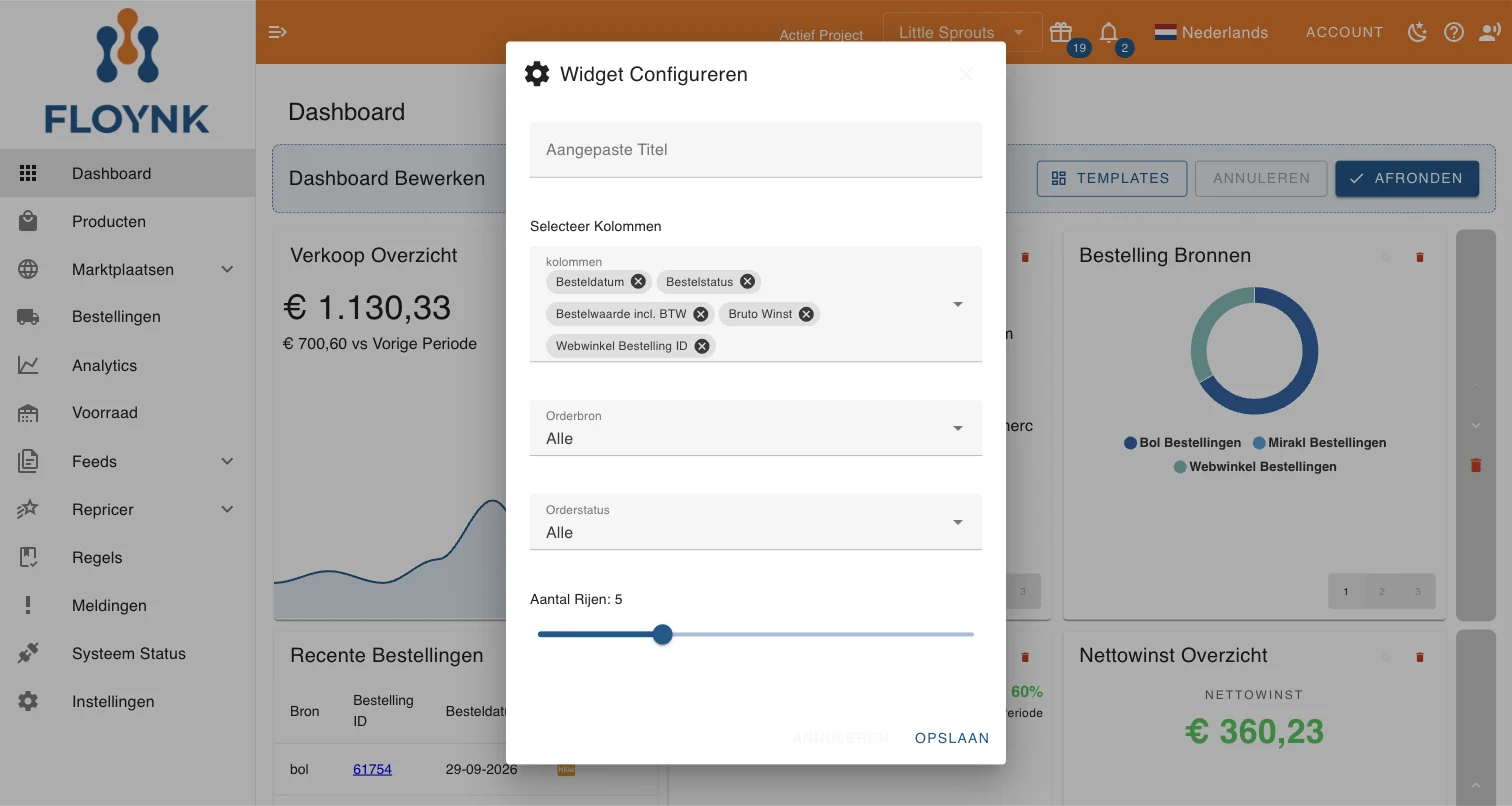This screenshot has width=1512, height=806.
Task: Expand the Repricer submenu
Action: pos(227,509)
